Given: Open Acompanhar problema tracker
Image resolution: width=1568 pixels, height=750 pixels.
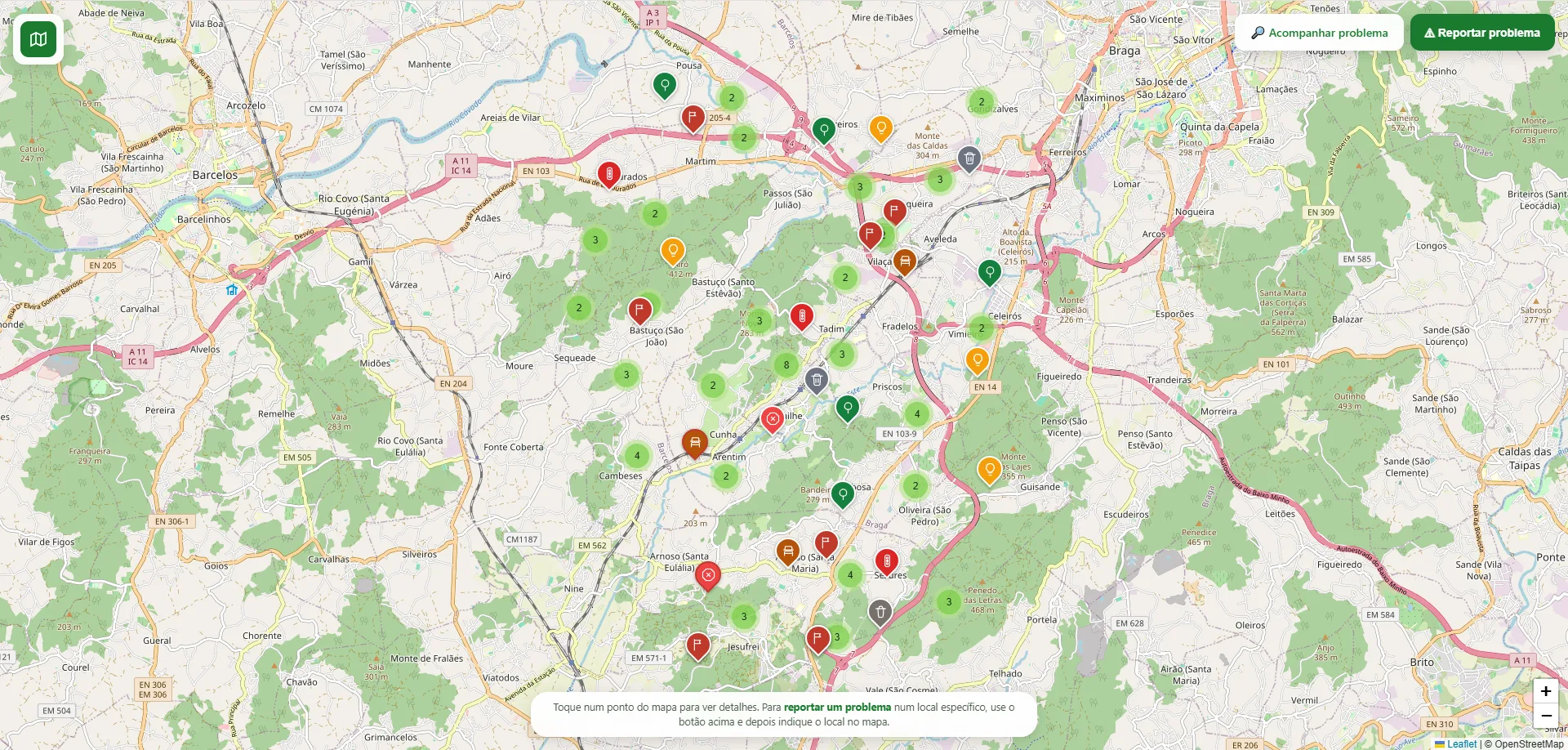Looking at the screenshot, I should pos(1319,33).
